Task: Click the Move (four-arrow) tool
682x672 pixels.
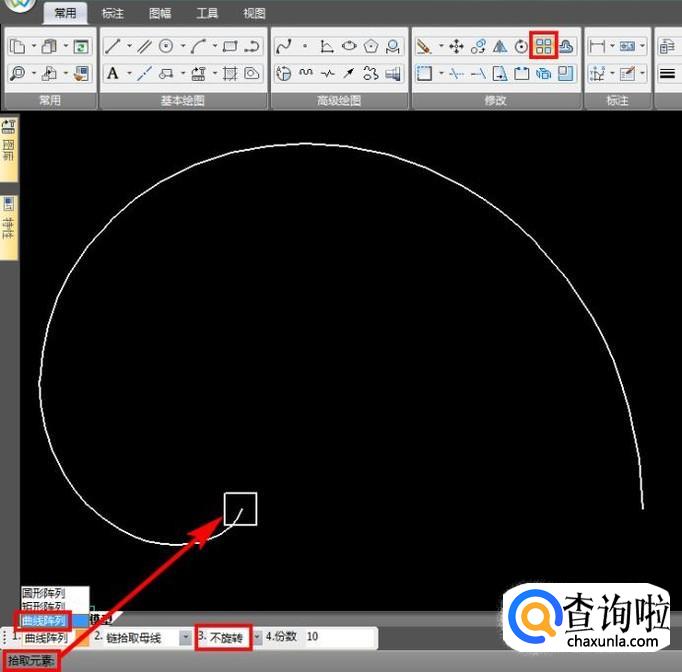Action: (x=456, y=46)
